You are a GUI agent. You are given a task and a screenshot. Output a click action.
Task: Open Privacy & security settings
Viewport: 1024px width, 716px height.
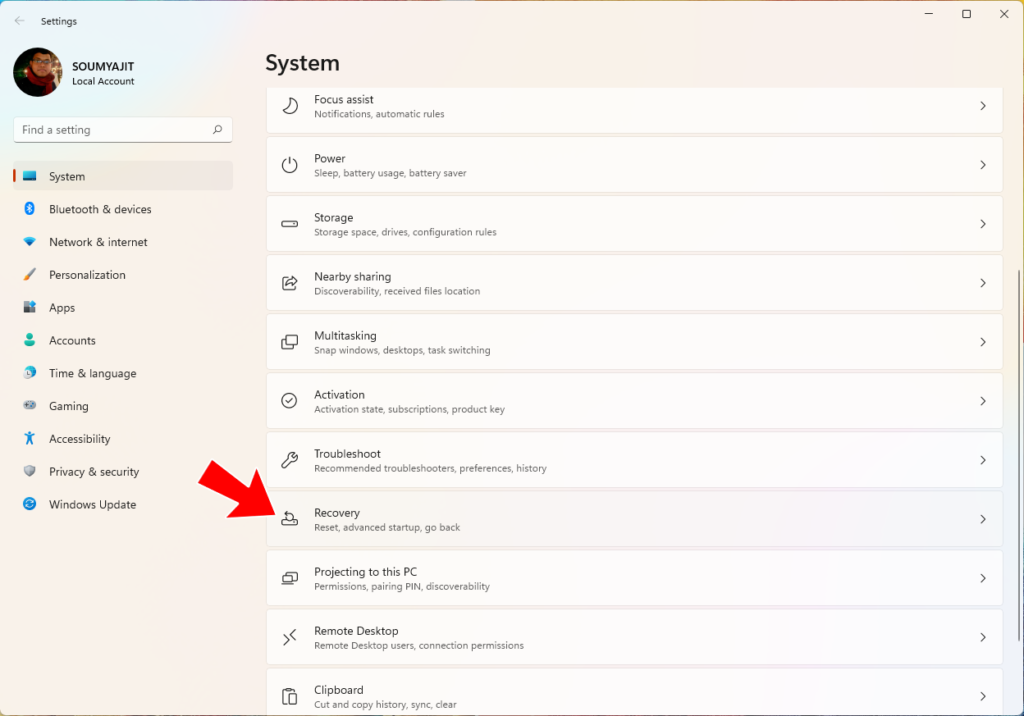click(x=123, y=471)
